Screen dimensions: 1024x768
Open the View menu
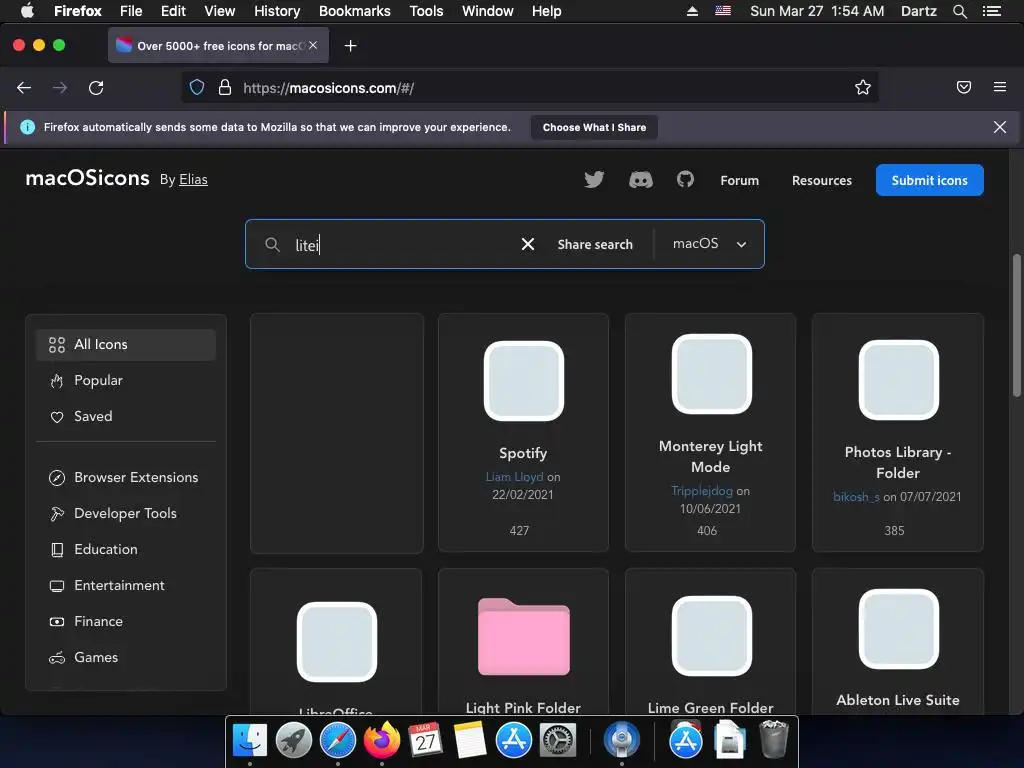tap(219, 11)
